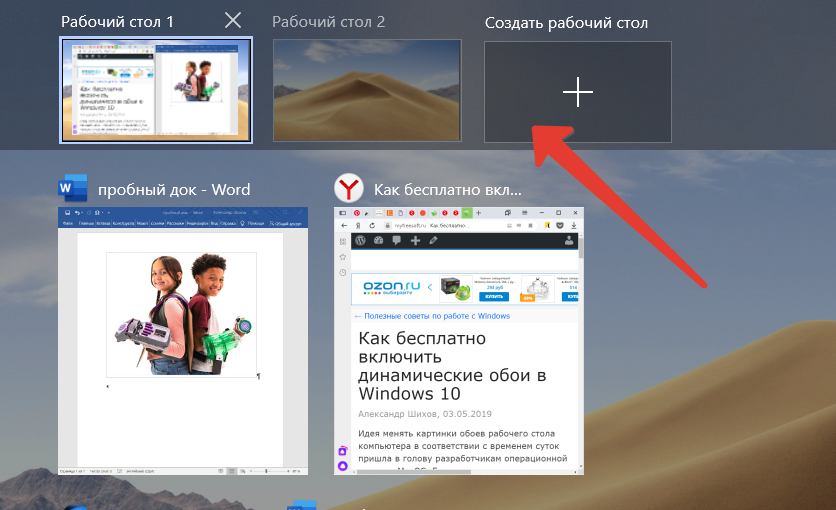Image resolution: width=836 pixels, height=510 pixels.
Task: Click the пробный док - Word window title
Action: [174, 190]
